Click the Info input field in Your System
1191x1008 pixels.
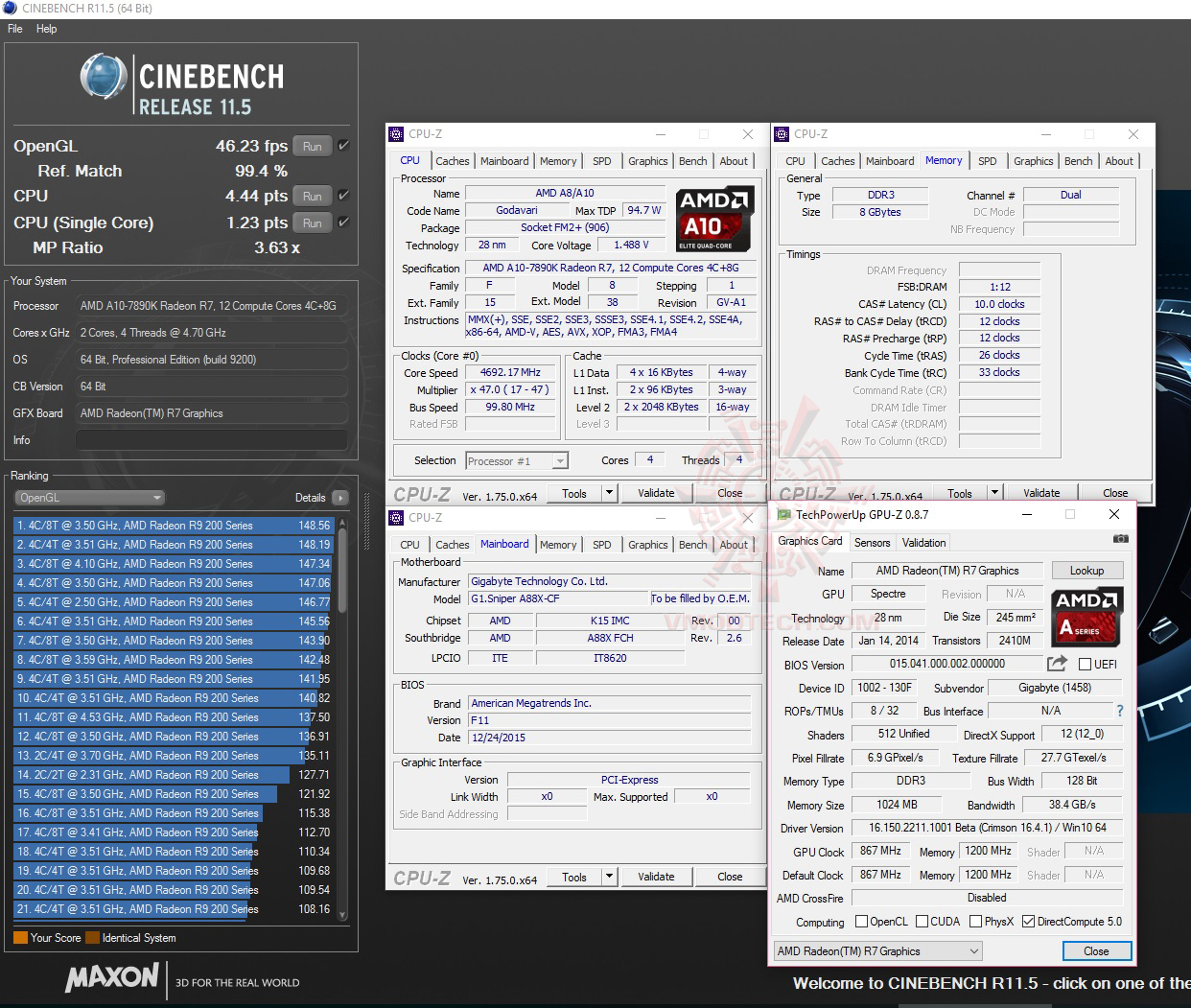[x=211, y=440]
